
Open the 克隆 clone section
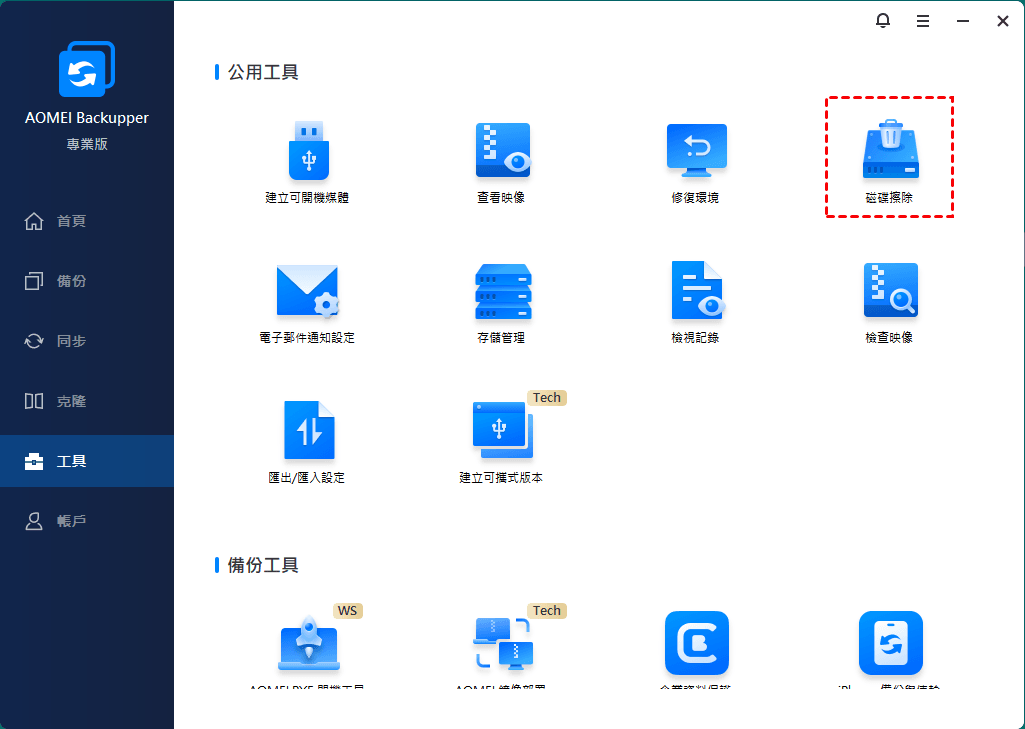[87, 401]
